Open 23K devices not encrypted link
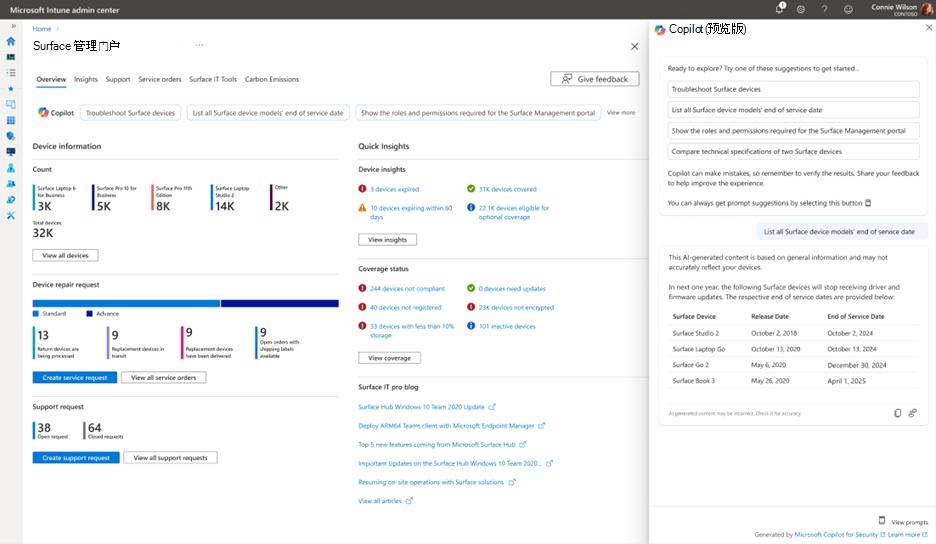 [x=516, y=308]
